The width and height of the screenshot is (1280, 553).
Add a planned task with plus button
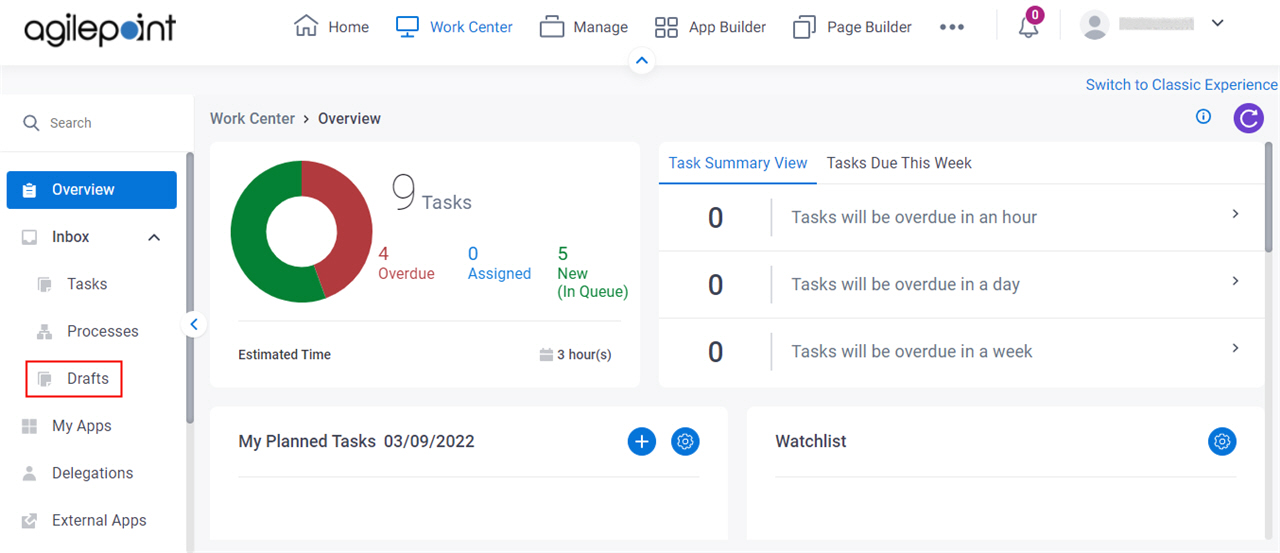point(642,441)
